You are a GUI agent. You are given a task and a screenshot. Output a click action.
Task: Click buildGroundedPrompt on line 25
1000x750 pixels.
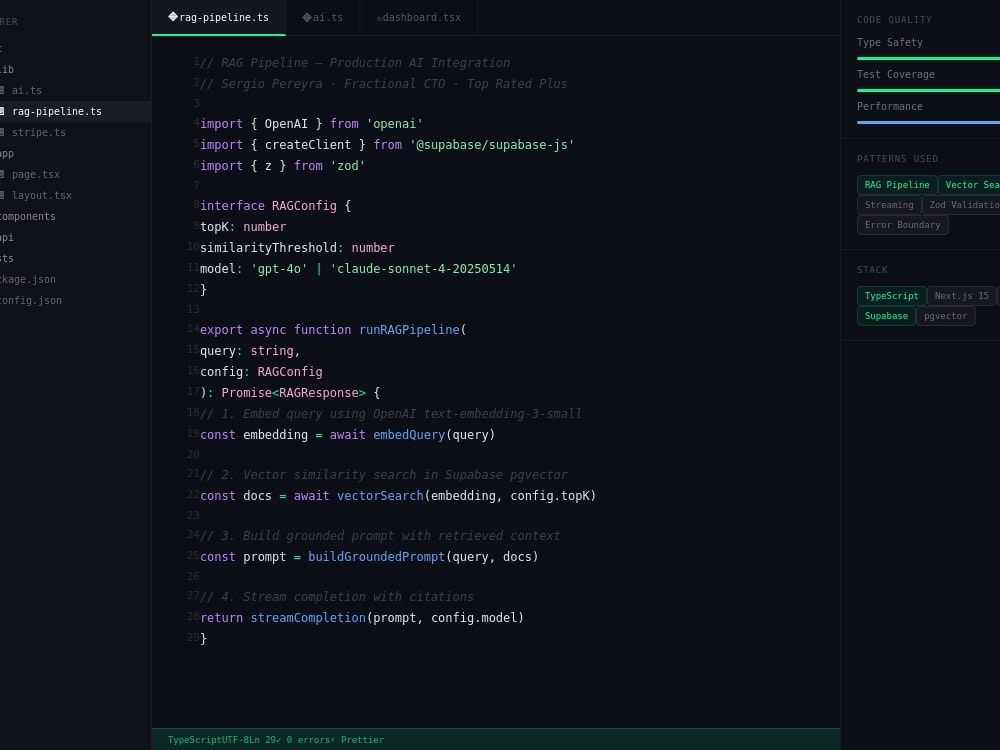coord(376,557)
